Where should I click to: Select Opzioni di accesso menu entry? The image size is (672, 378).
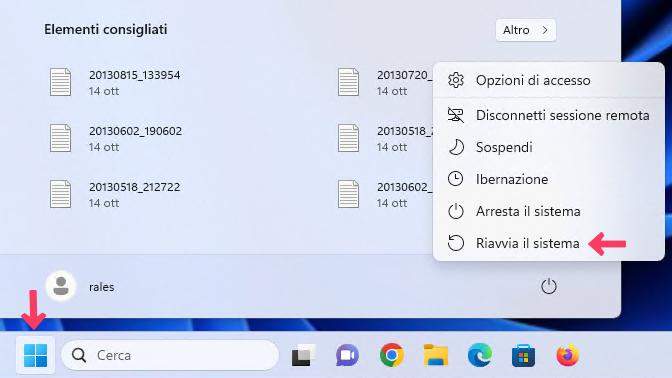click(549, 80)
